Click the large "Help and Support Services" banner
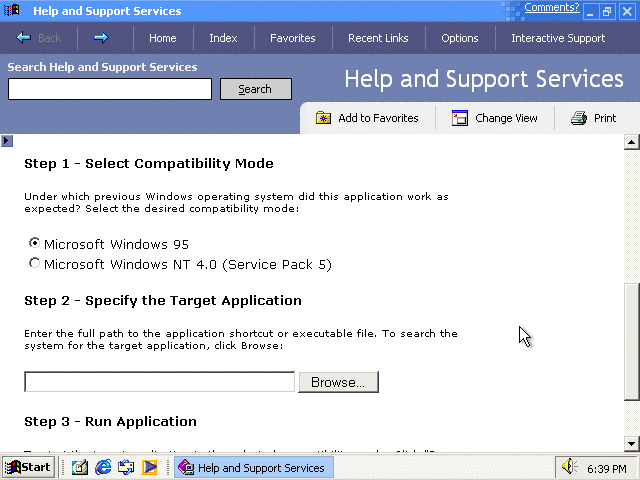Screen dimensions: 640x480 (x=484, y=79)
